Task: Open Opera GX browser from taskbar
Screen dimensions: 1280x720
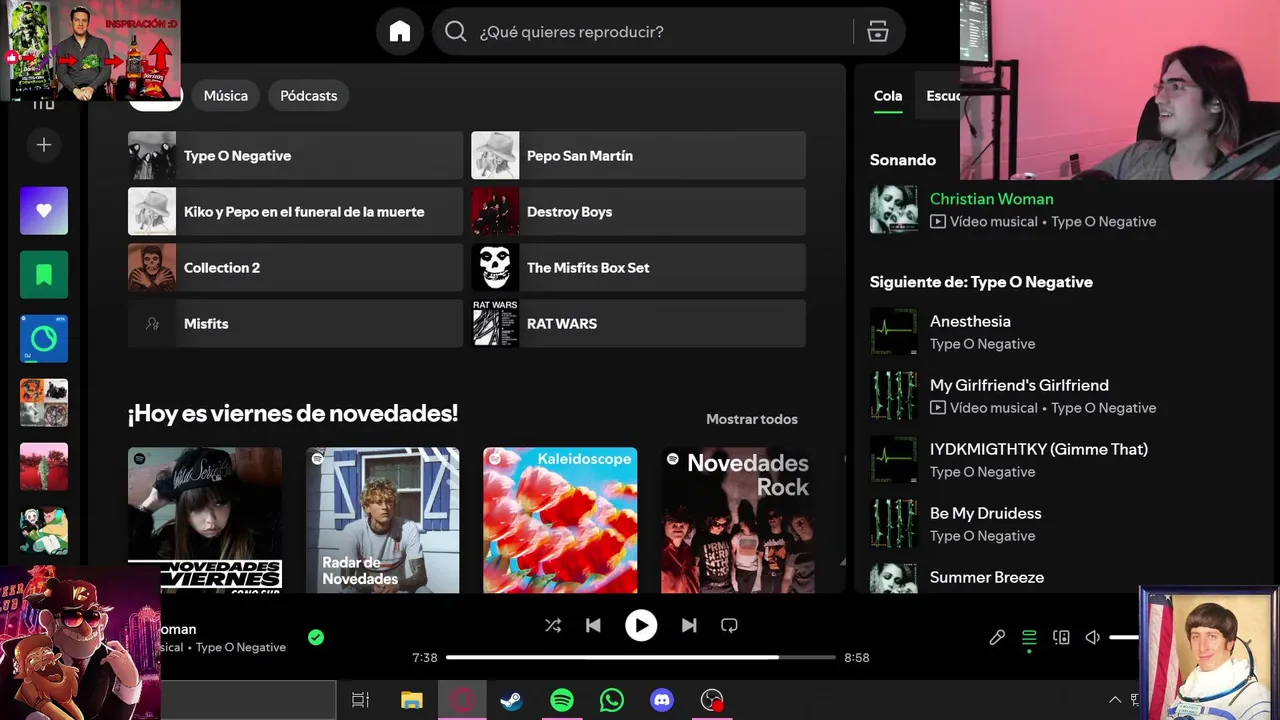Action: (x=462, y=700)
